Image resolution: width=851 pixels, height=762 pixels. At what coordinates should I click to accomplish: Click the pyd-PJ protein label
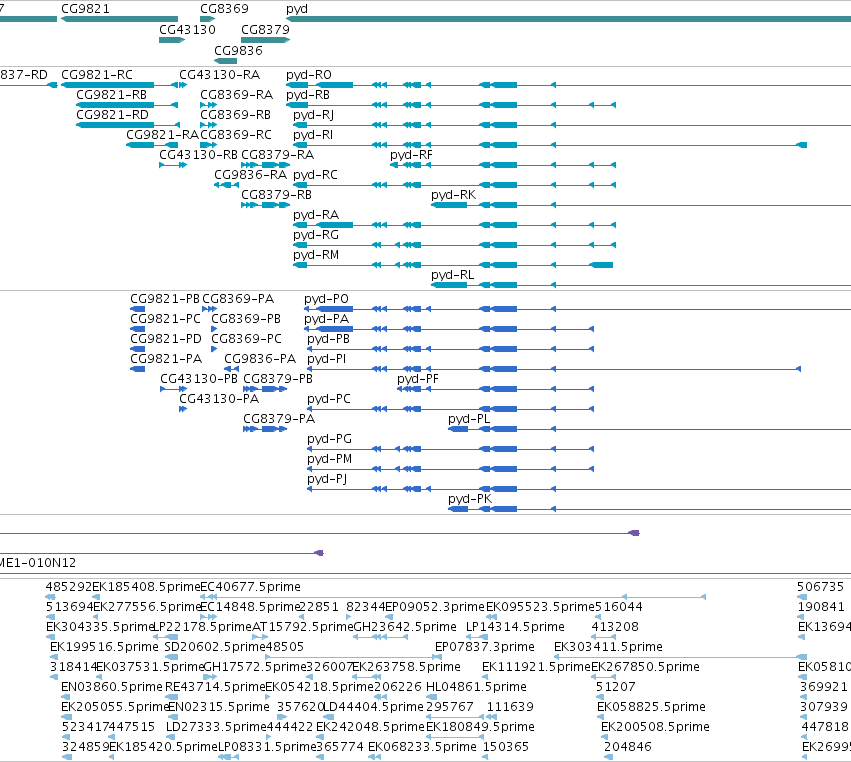tap(327, 479)
